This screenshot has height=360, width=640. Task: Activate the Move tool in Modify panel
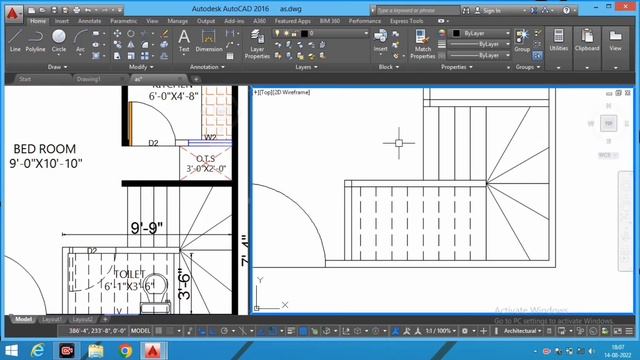click(117, 33)
